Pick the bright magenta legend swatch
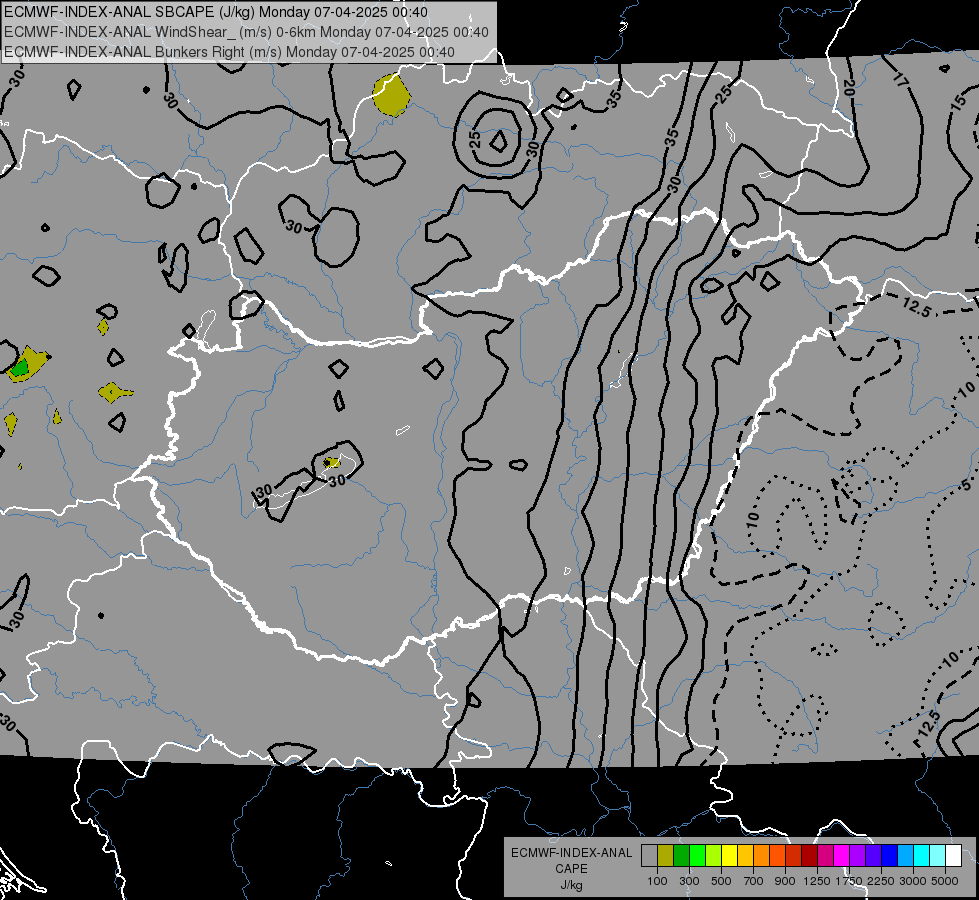This screenshot has height=900, width=979. [x=842, y=855]
